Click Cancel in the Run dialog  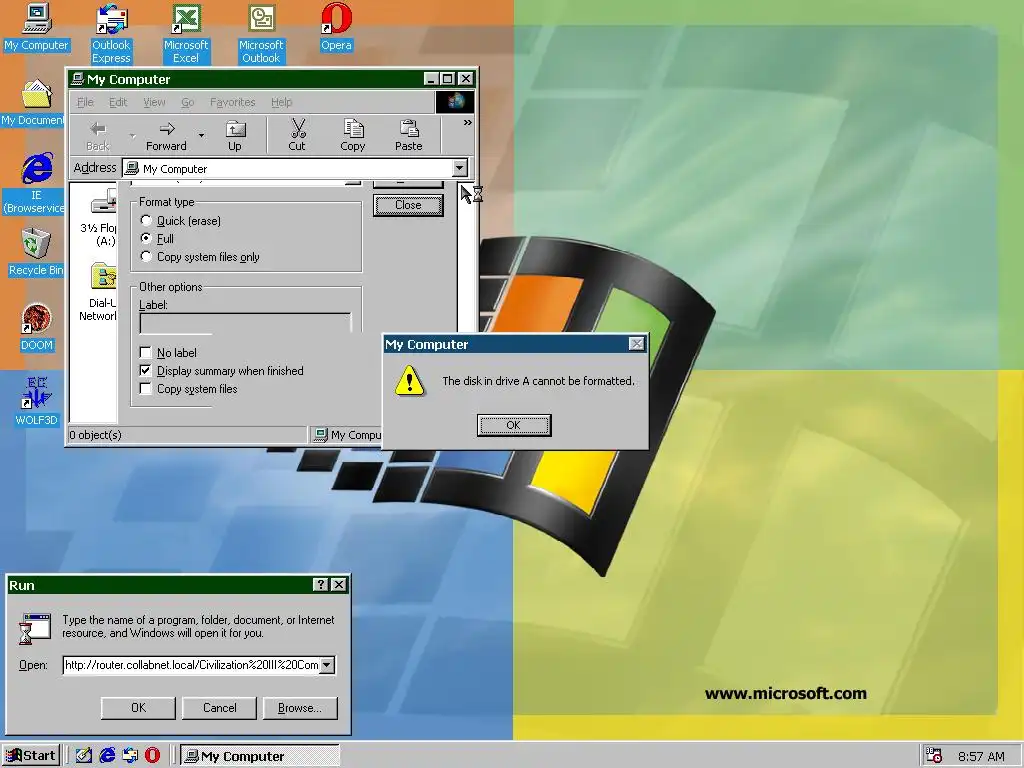219,708
